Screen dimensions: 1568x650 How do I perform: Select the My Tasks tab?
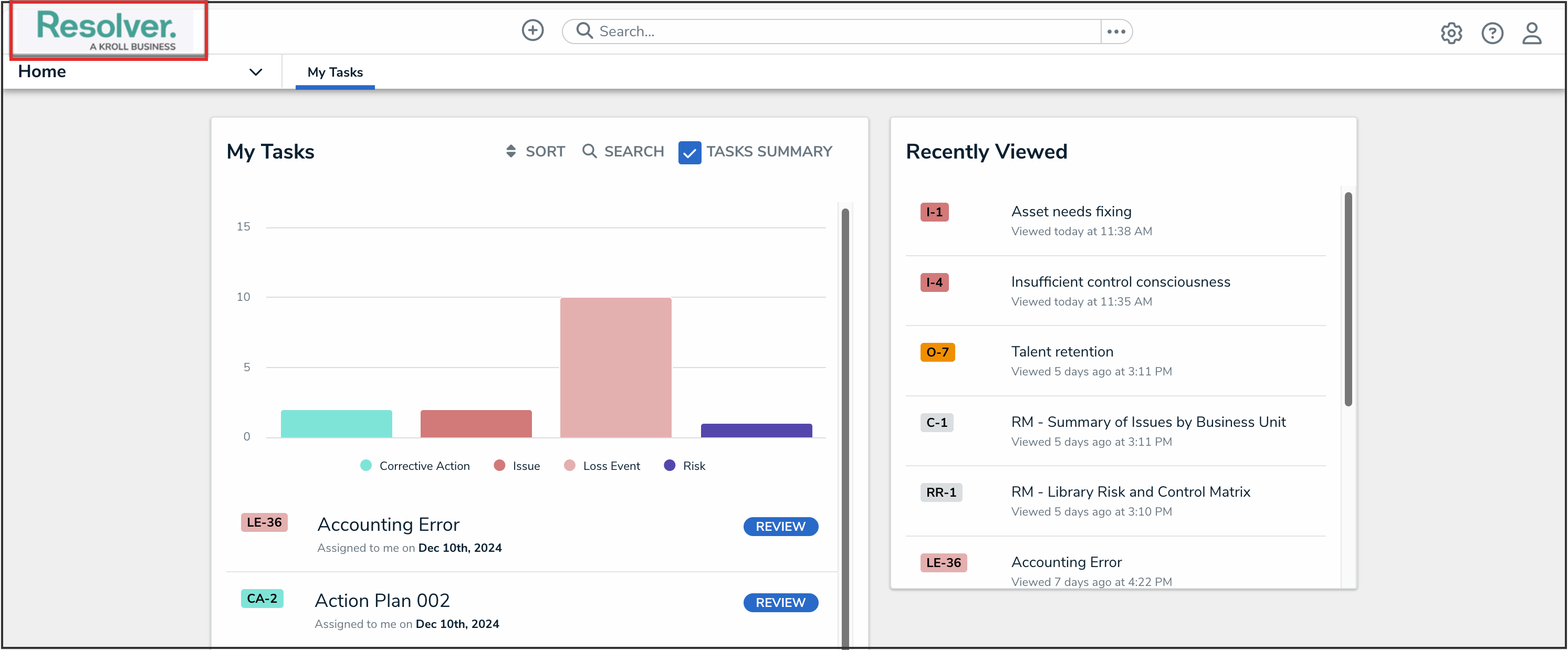pyautogui.click(x=335, y=72)
